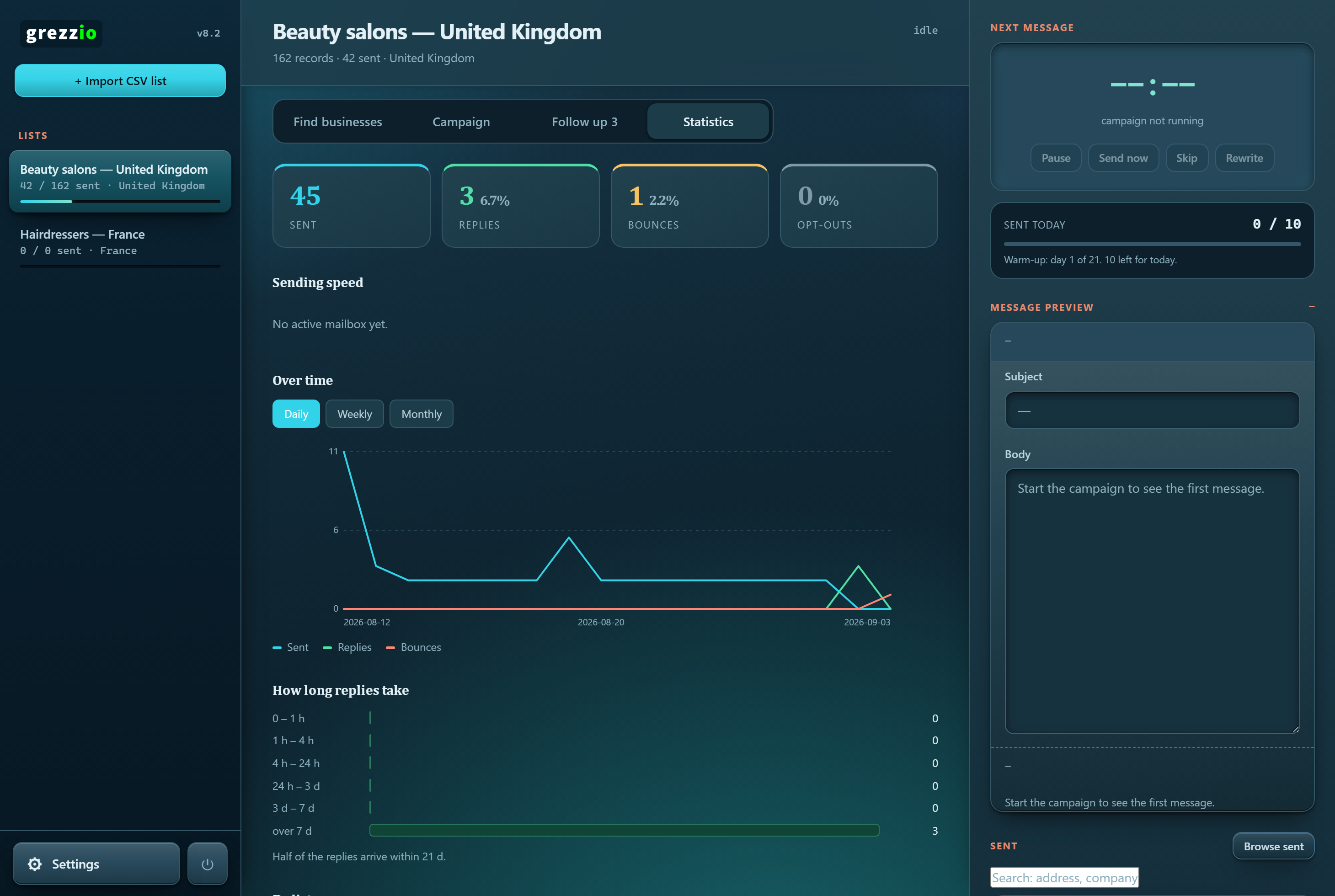The width and height of the screenshot is (1335, 896).
Task: Click the power icon button beside Settings
Action: 208,864
